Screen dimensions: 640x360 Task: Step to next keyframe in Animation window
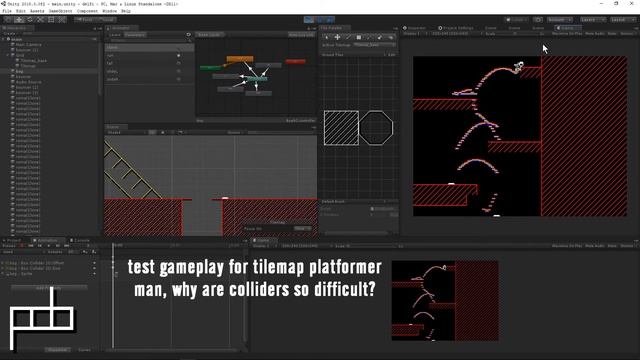pos(58,246)
